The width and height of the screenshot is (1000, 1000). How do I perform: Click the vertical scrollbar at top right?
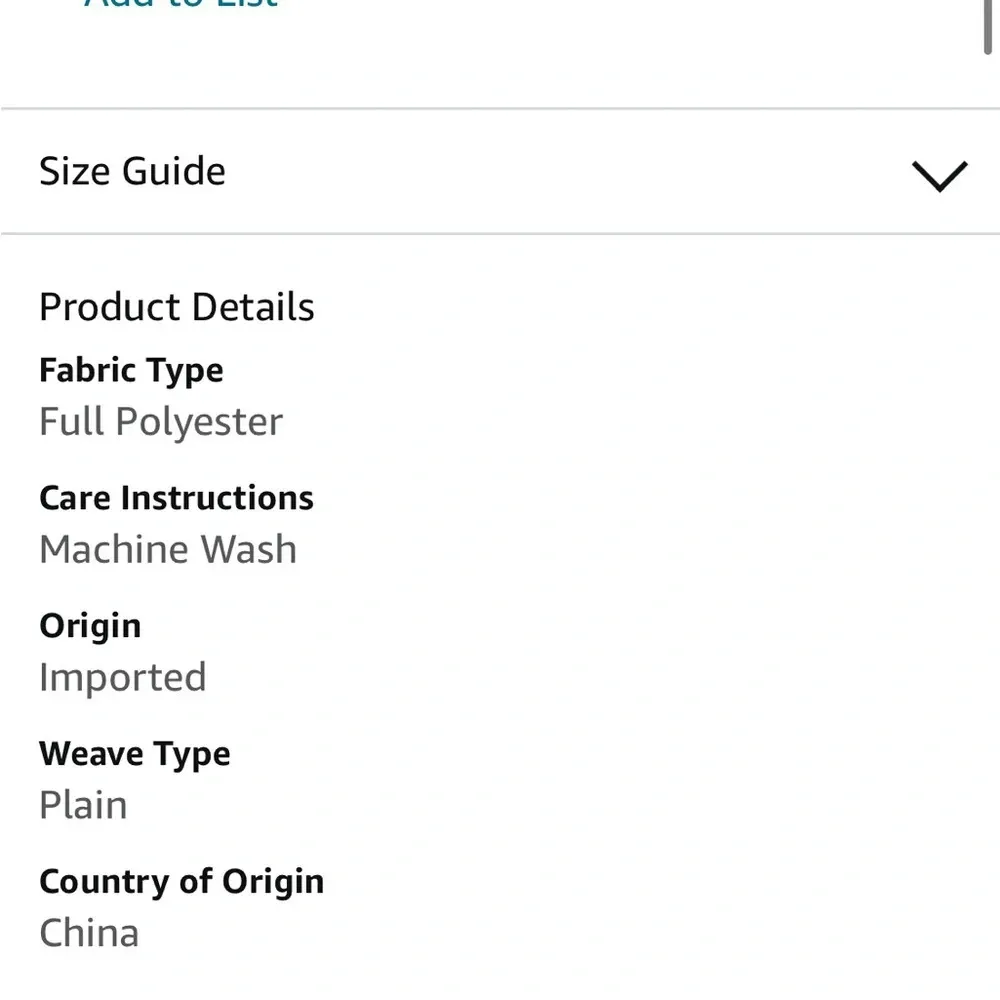(988, 25)
